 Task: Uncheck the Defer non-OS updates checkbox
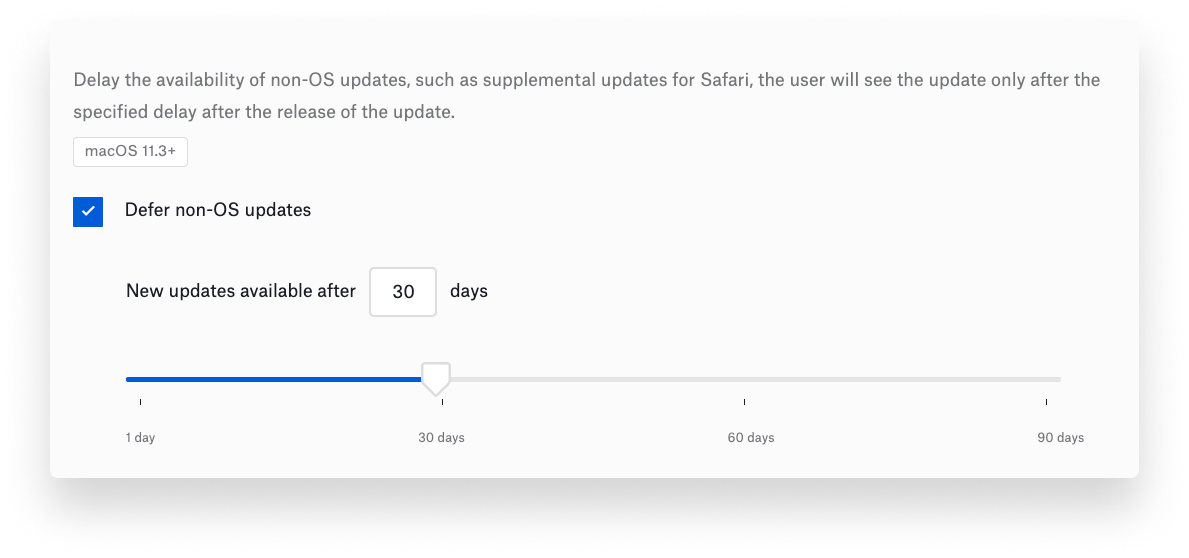tap(88, 211)
